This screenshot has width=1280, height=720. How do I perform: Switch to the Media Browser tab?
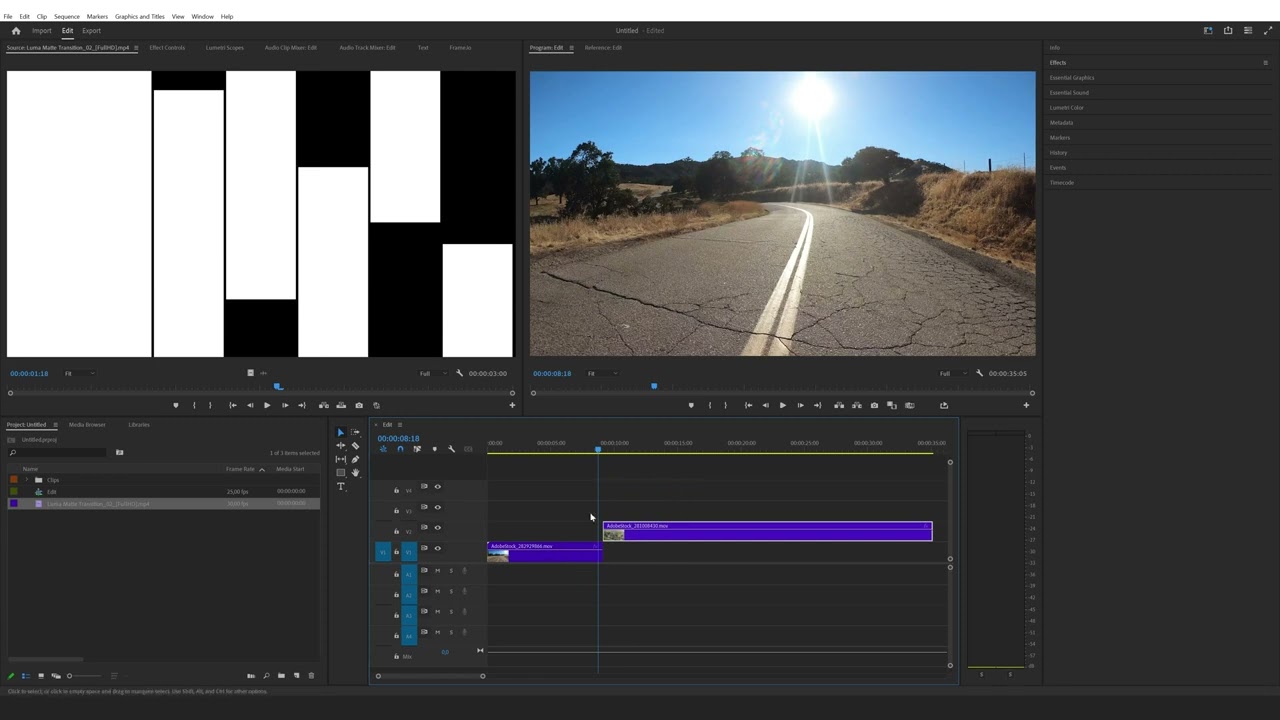click(x=87, y=425)
